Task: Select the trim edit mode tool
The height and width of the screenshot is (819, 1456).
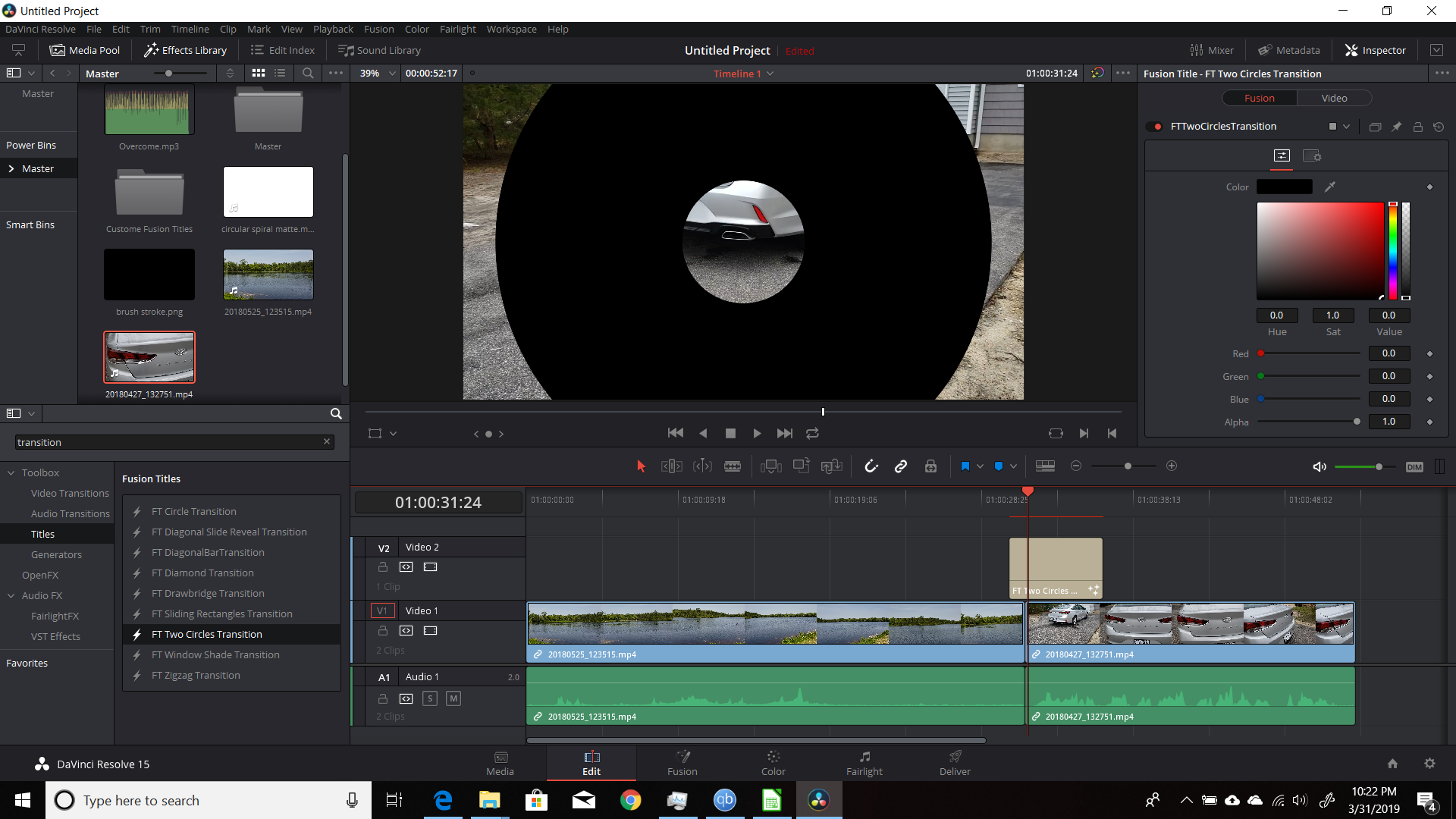Action: (671, 466)
